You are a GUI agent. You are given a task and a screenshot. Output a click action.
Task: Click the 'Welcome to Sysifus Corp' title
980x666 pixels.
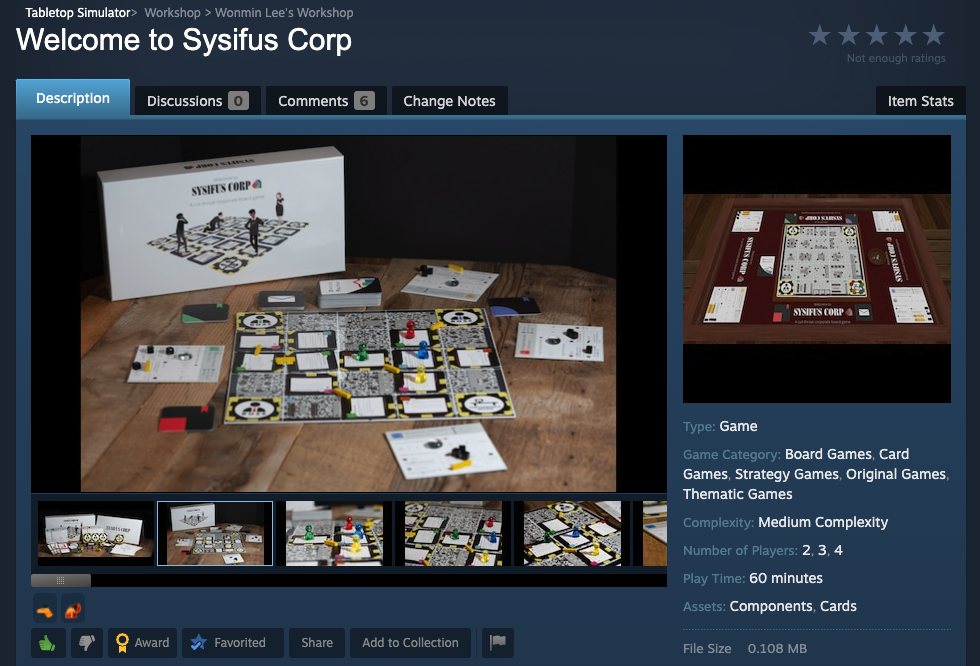coord(184,40)
